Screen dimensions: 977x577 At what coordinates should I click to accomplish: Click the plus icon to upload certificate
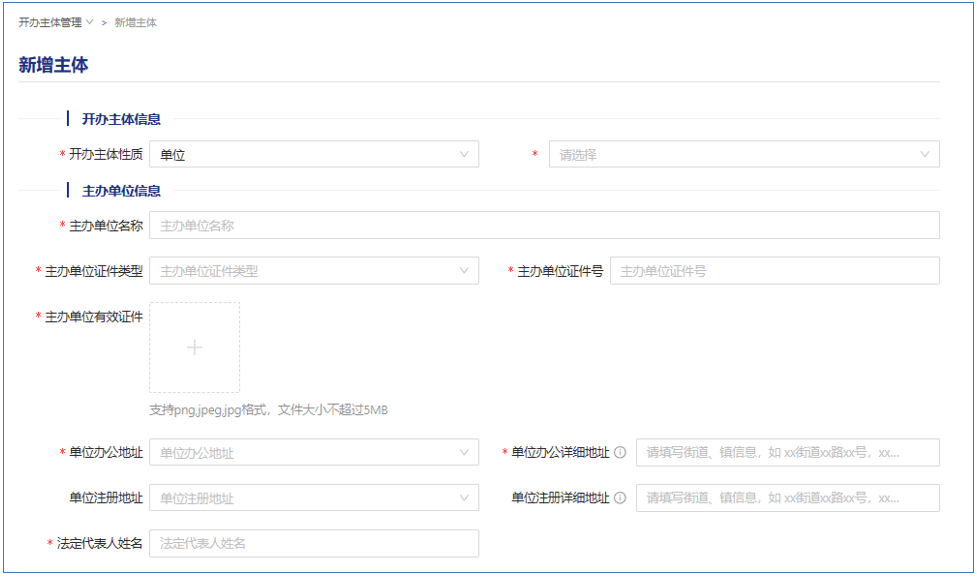coord(194,347)
